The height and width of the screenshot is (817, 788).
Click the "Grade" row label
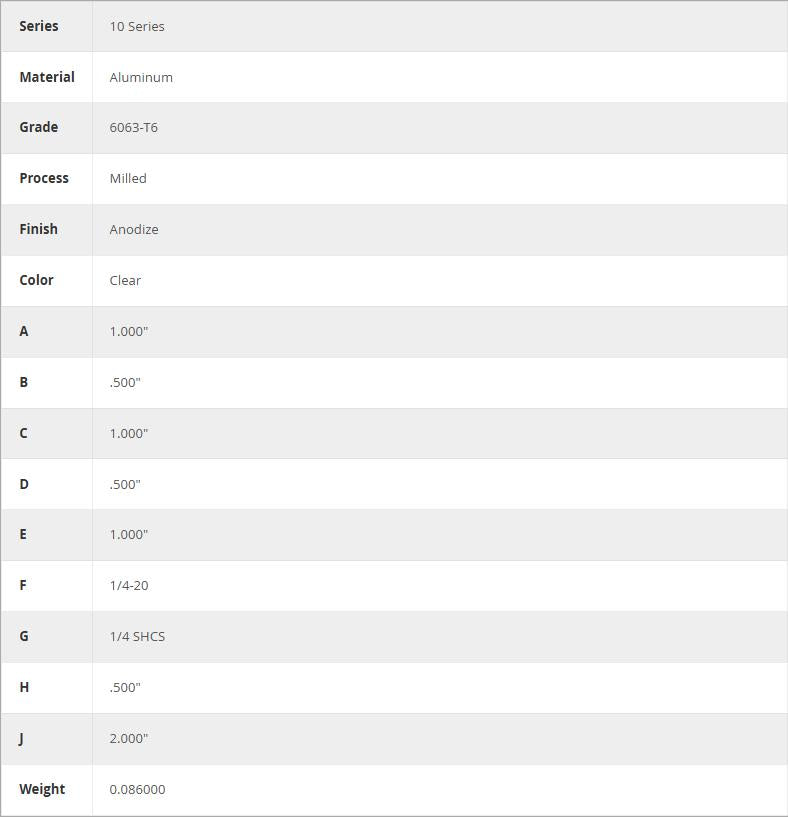point(39,127)
